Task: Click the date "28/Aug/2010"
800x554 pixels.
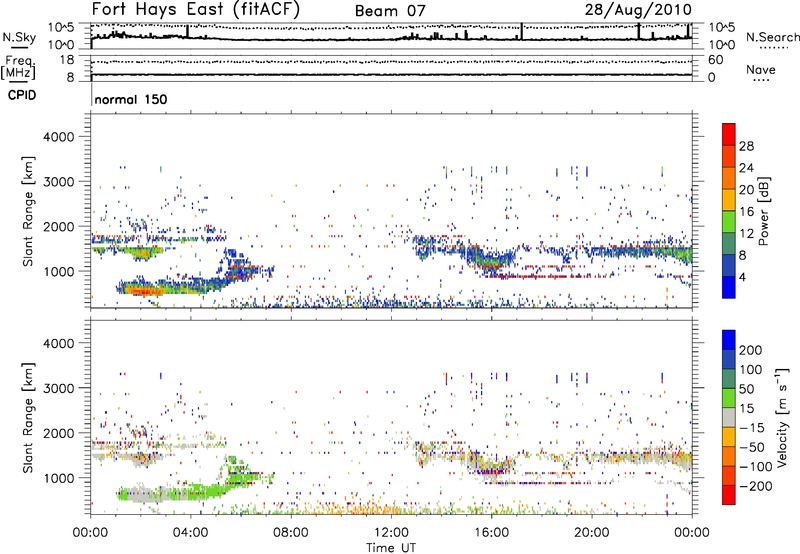Action: click(x=638, y=9)
